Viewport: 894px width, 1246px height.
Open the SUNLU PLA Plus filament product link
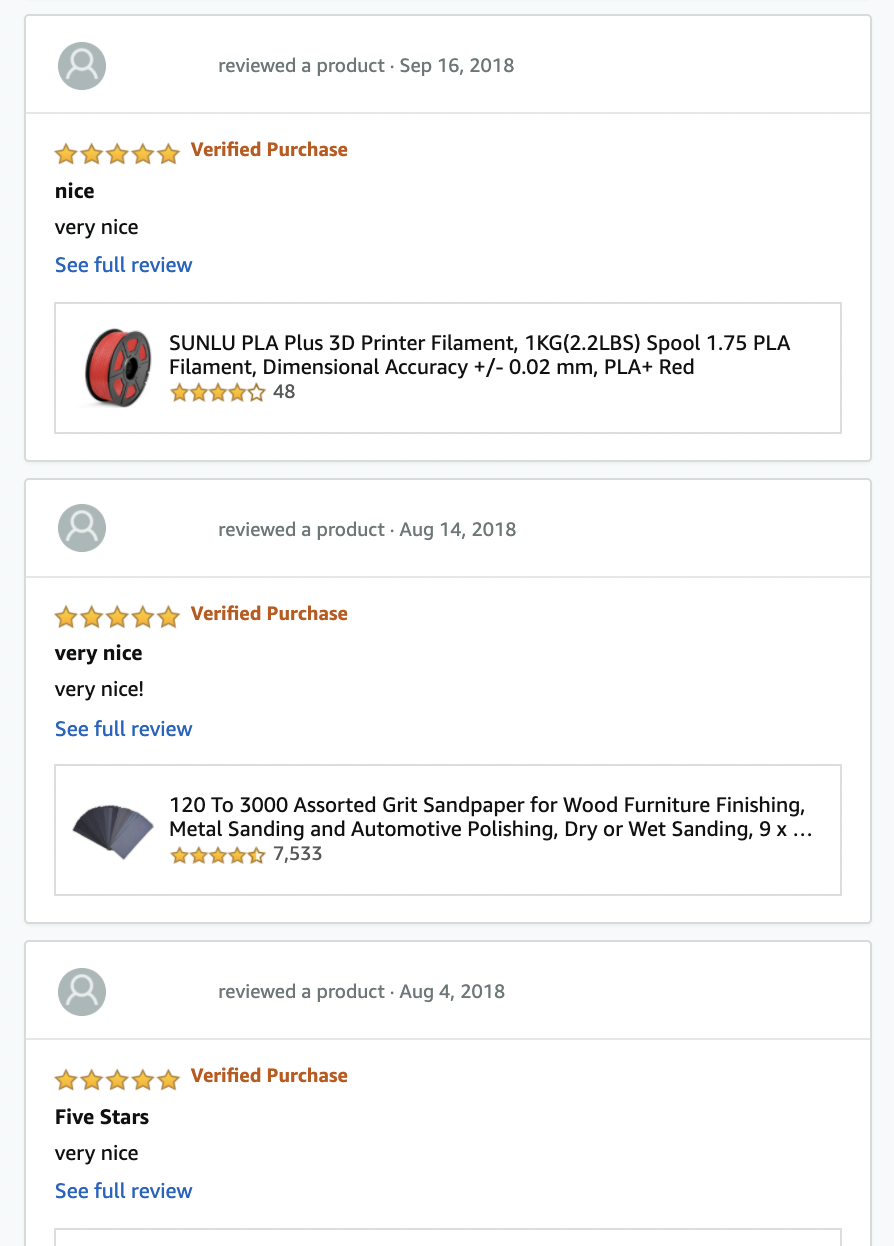coord(479,355)
